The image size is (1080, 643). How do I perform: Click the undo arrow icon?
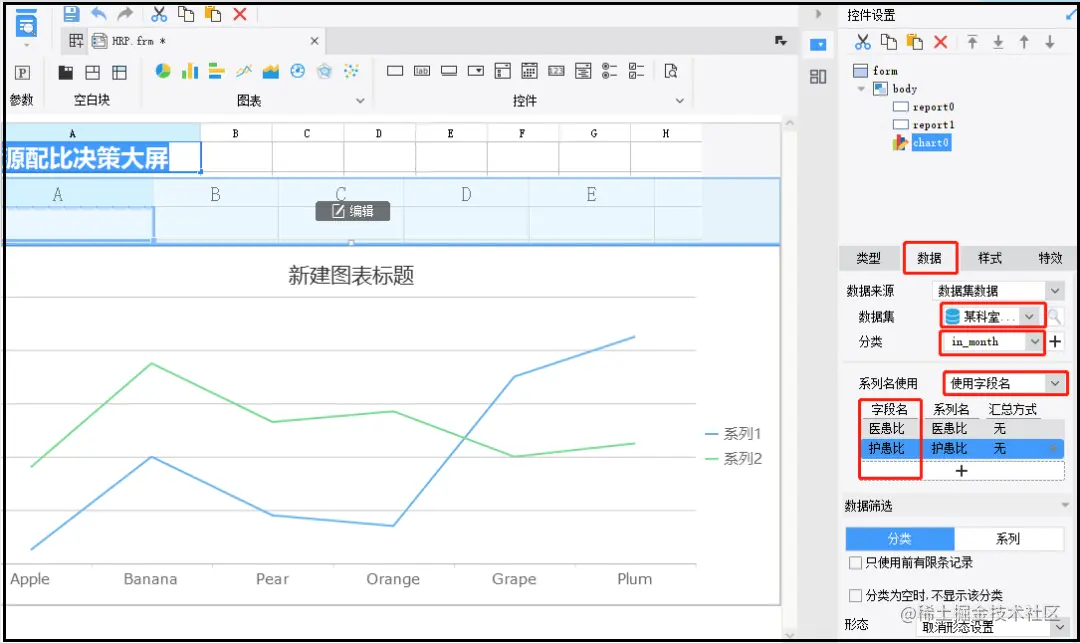click(98, 14)
